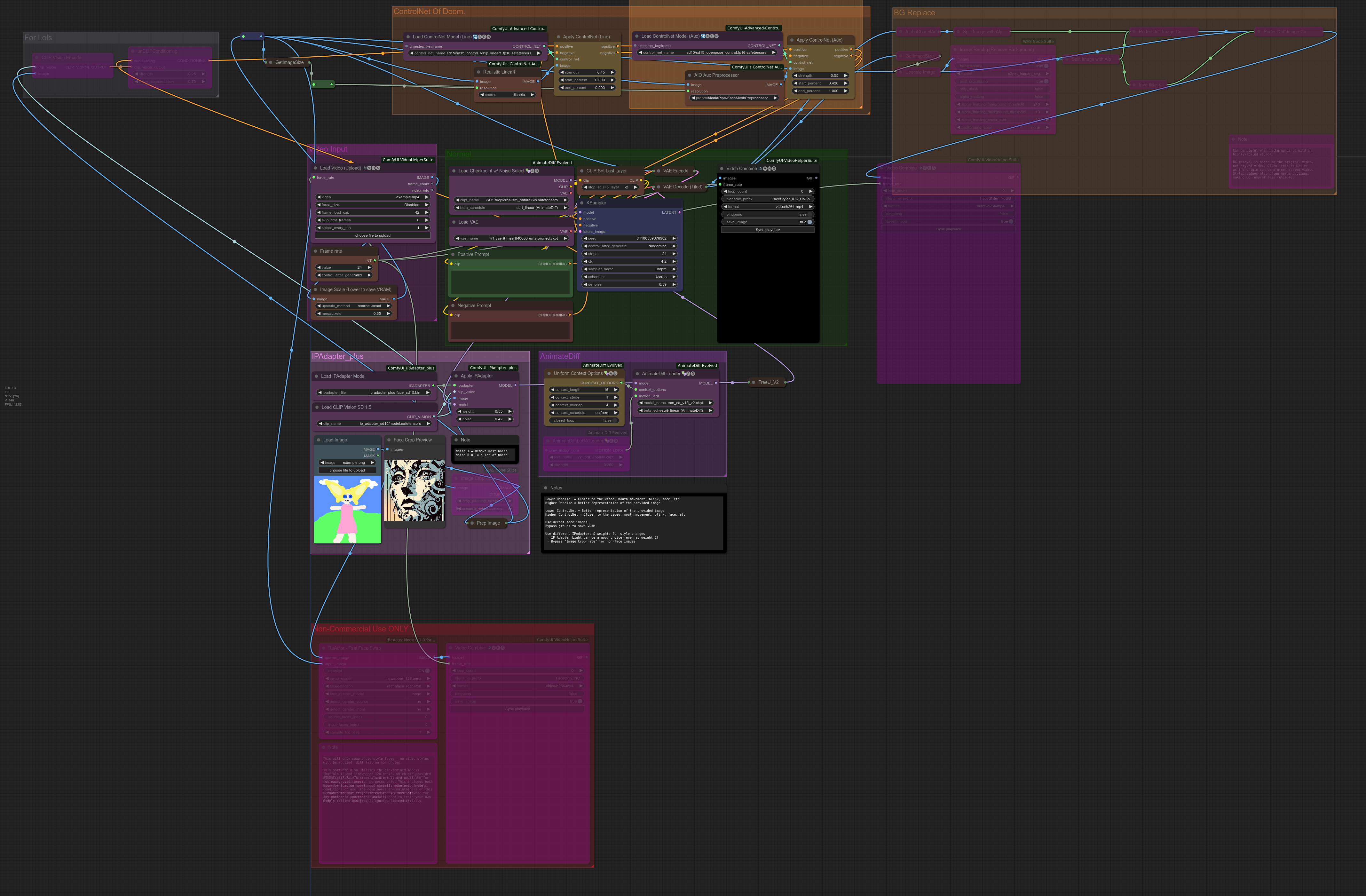Collapse the AIO Aux Preprocessor node dot

(x=689, y=75)
